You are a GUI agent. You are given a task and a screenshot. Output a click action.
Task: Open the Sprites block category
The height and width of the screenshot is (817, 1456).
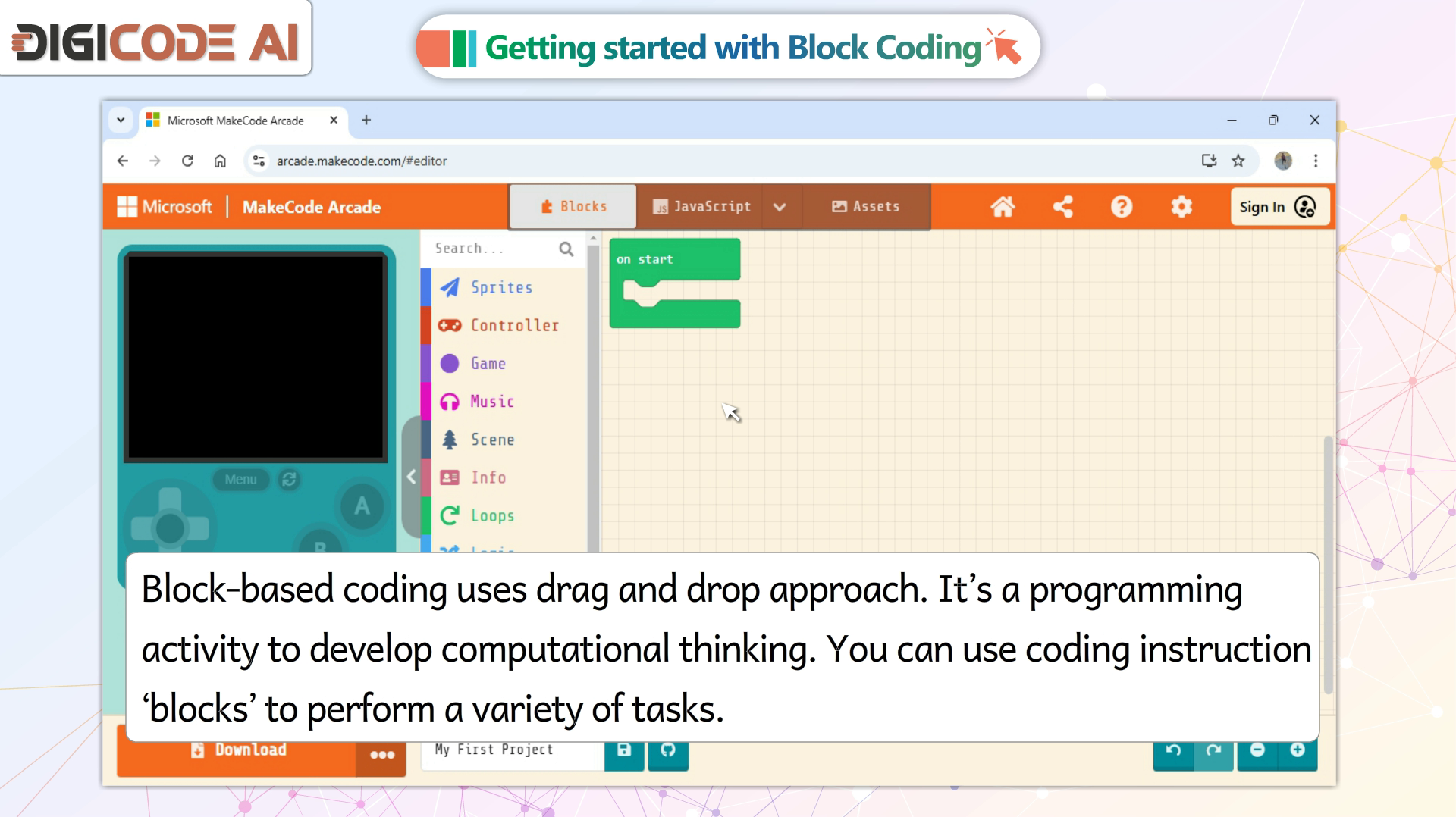tap(503, 287)
